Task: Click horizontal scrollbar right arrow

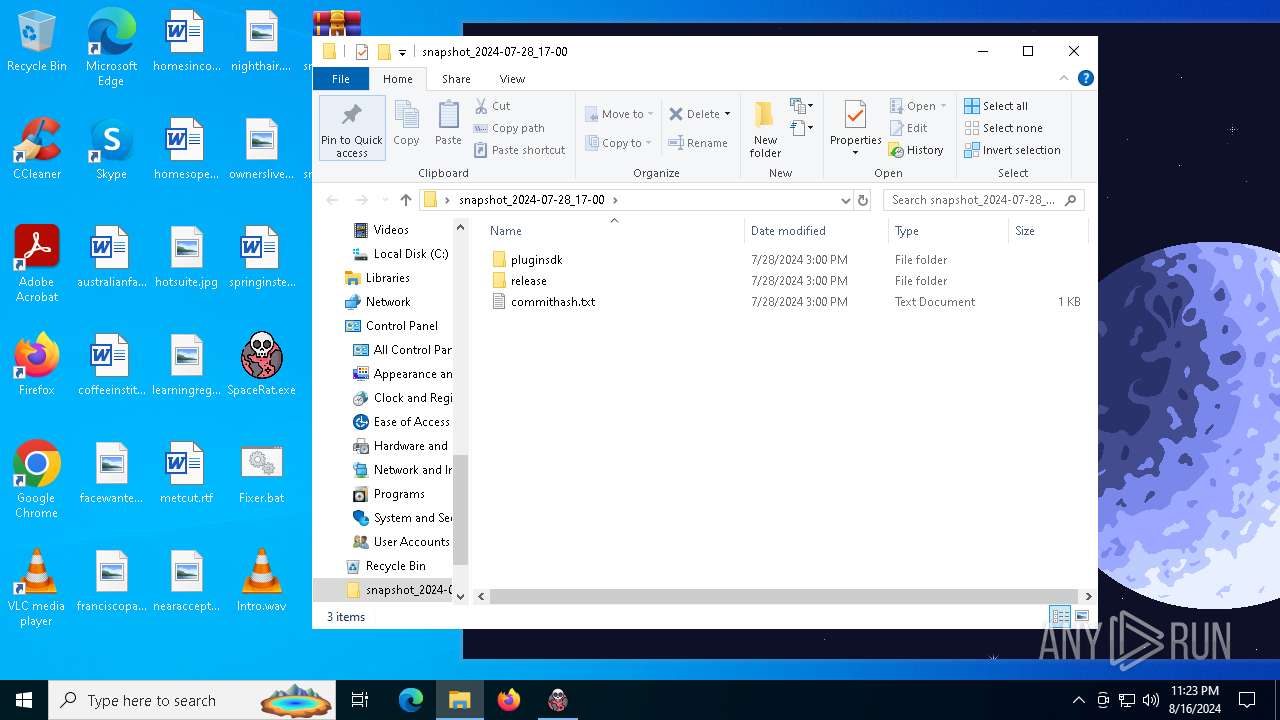Action: tap(1088, 596)
